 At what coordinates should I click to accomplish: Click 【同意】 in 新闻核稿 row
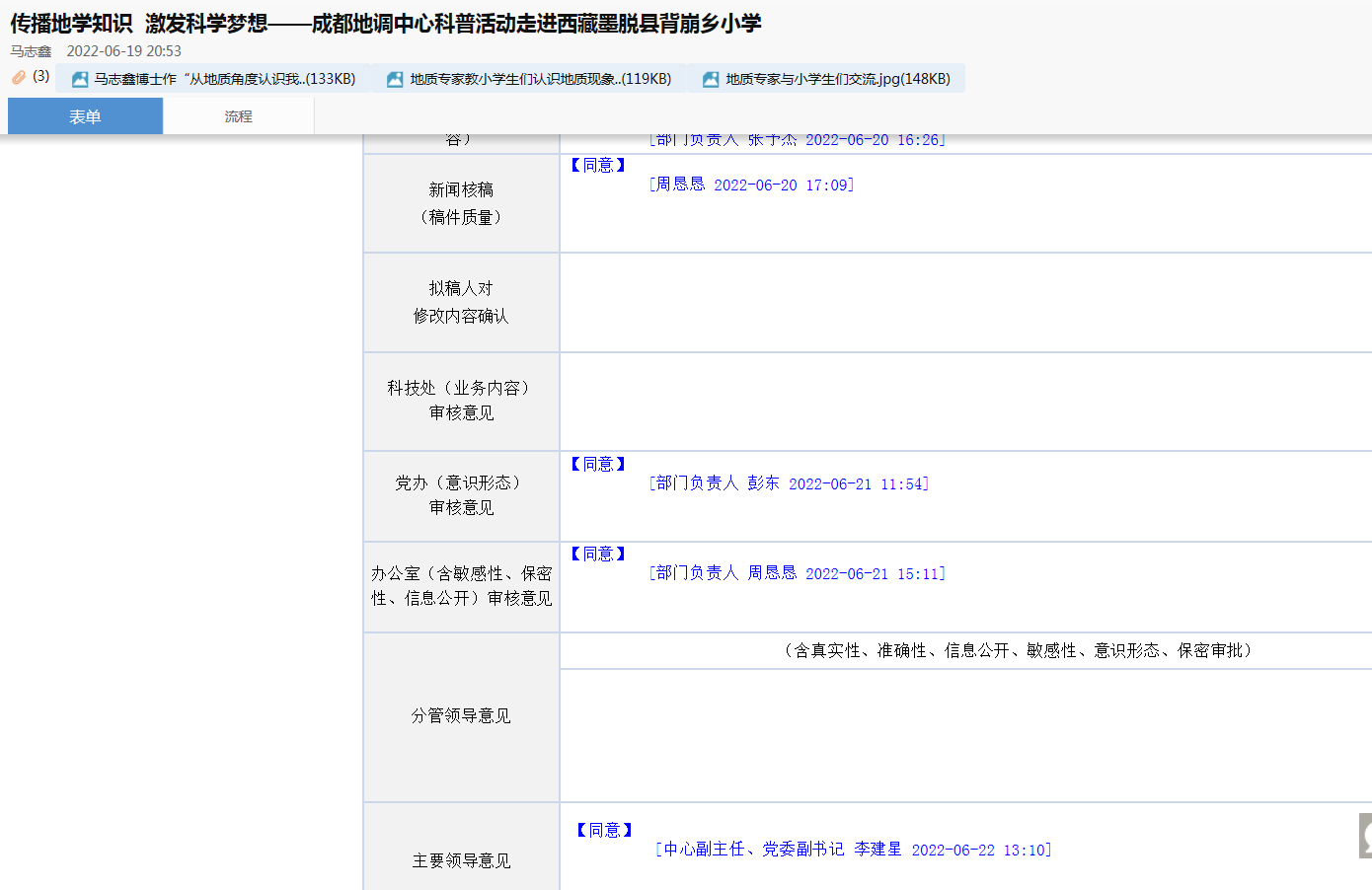598,165
